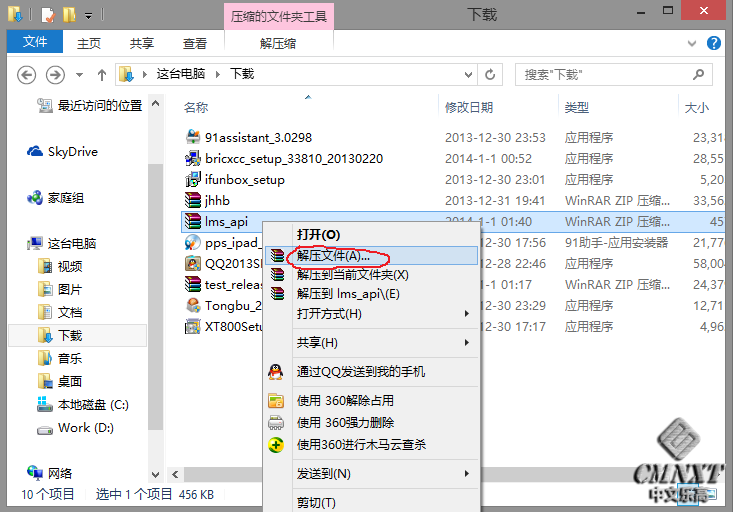Image resolution: width=733 pixels, height=512 pixels.
Task: Click the search magnifier icon
Action: (x=698, y=74)
